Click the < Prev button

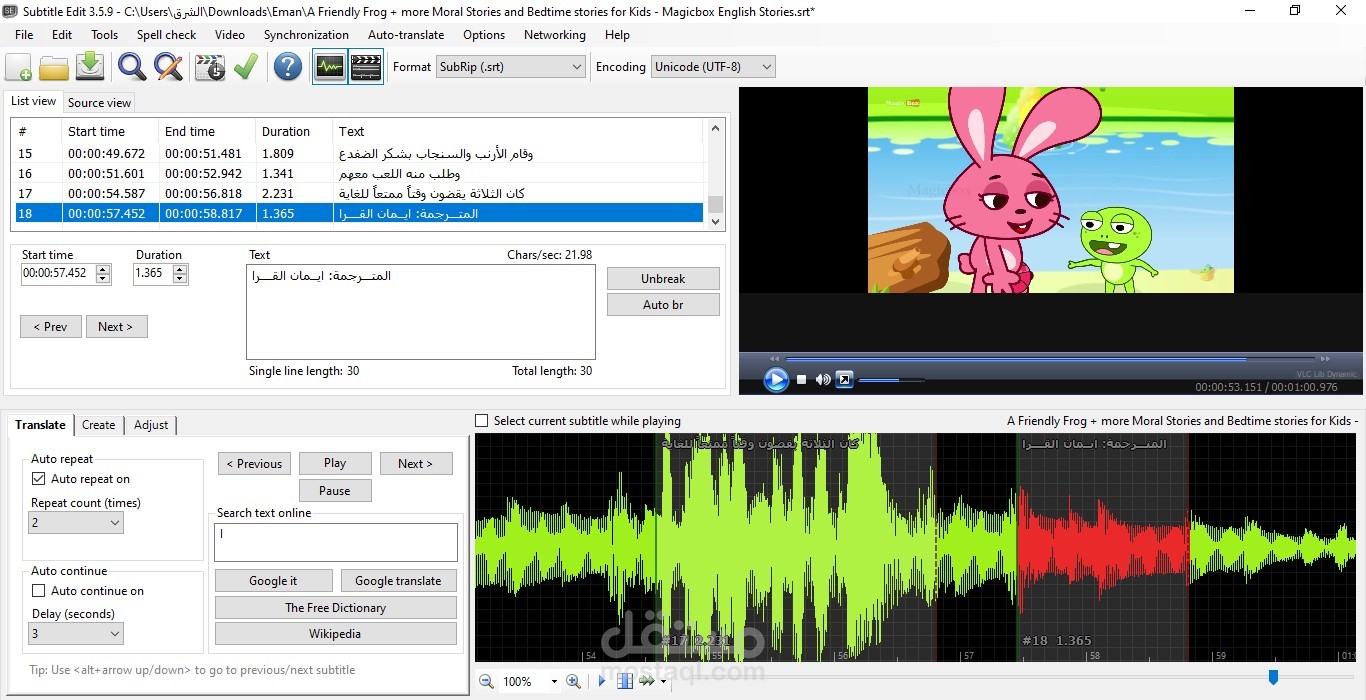pyautogui.click(x=50, y=326)
